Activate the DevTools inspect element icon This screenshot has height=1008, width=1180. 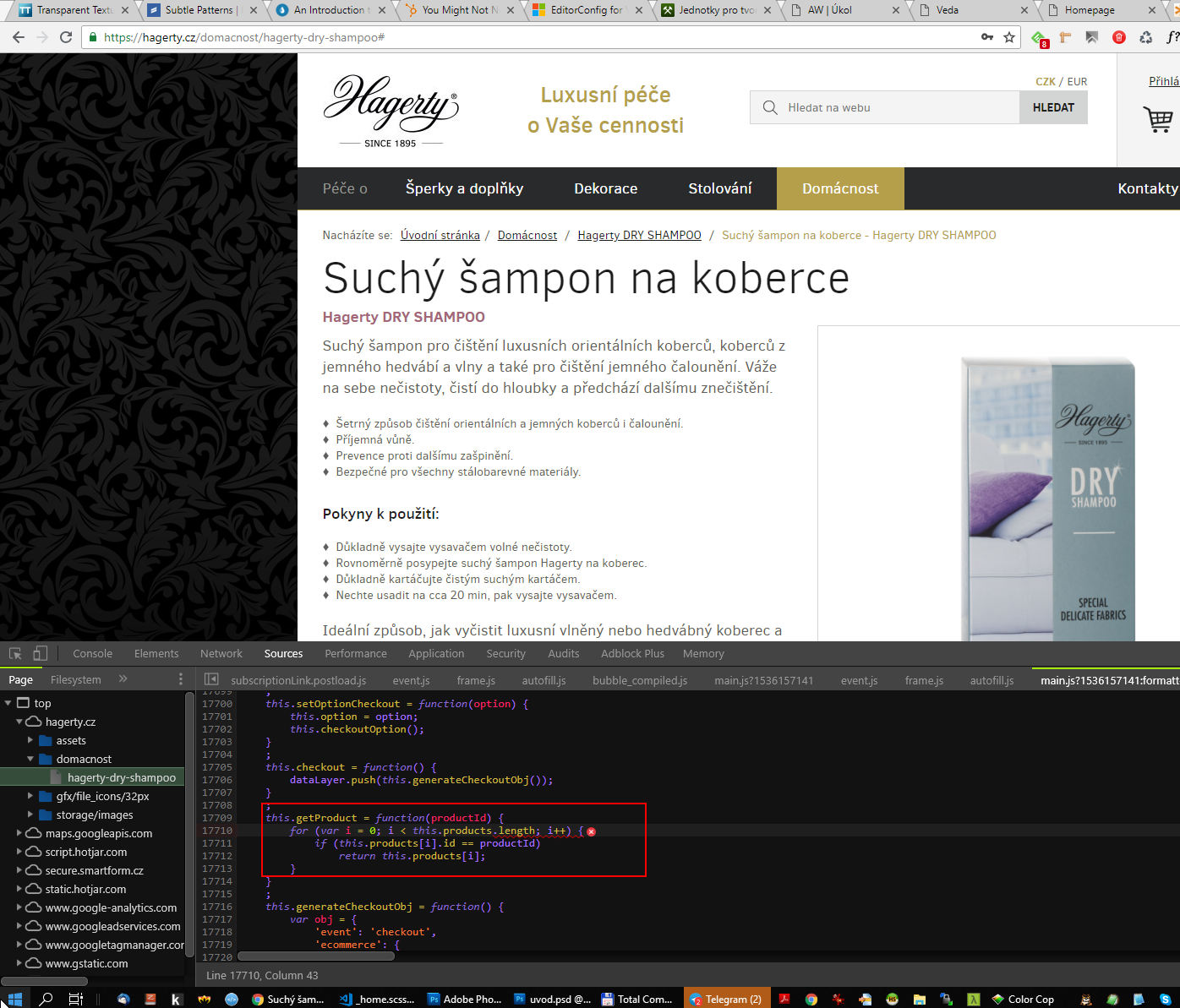click(15, 653)
